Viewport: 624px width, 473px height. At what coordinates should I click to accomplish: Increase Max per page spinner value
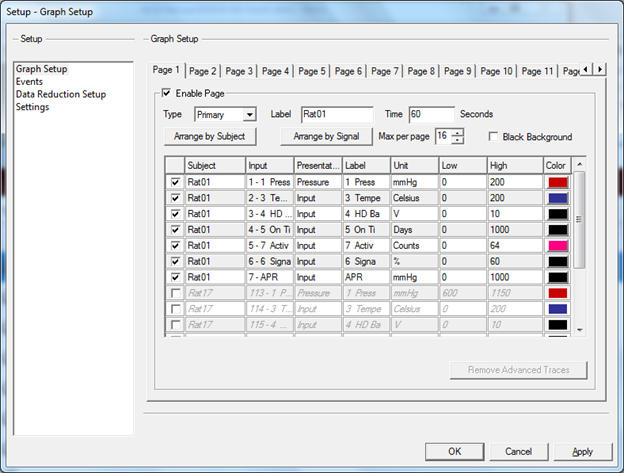[458, 132]
